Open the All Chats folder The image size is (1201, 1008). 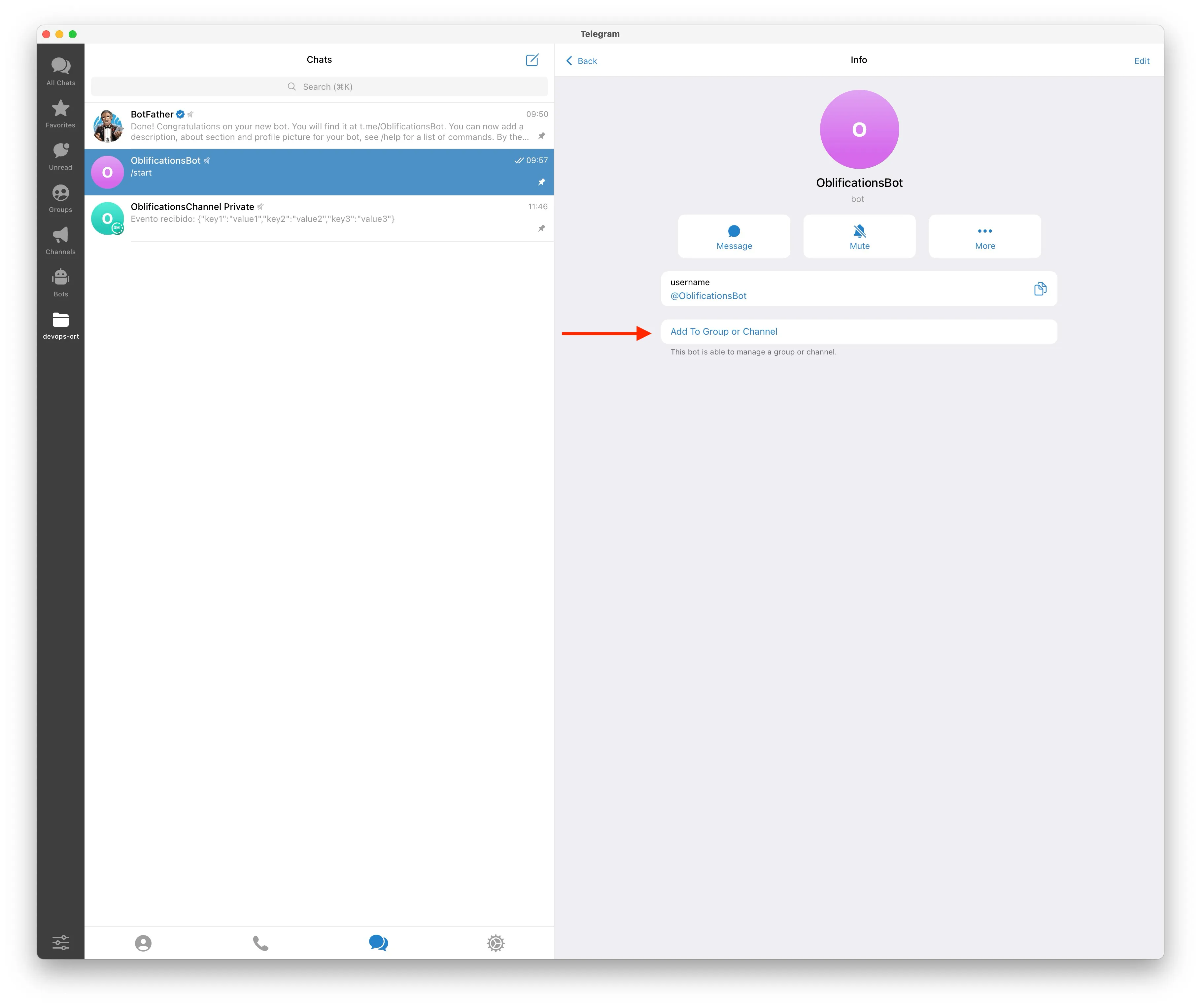(61, 72)
